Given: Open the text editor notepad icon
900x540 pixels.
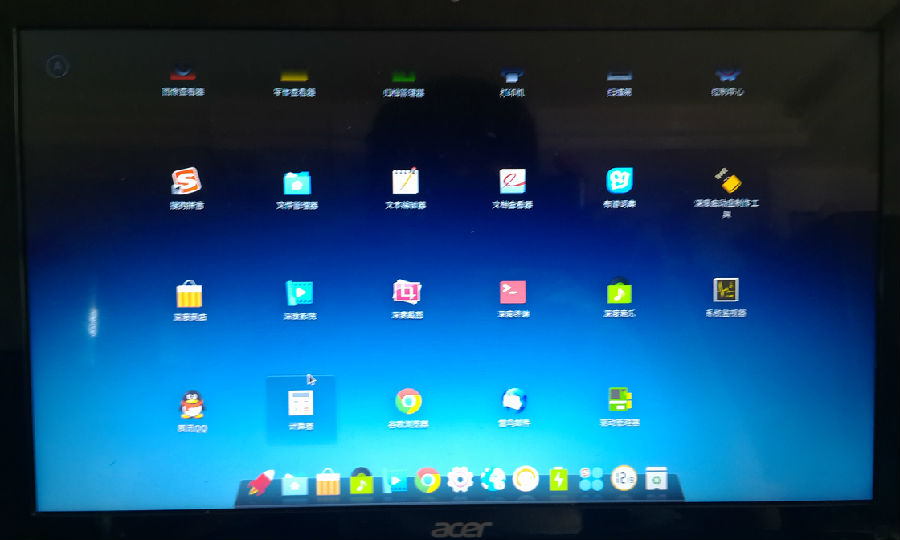Looking at the screenshot, I should pyautogui.click(x=405, y=182).
